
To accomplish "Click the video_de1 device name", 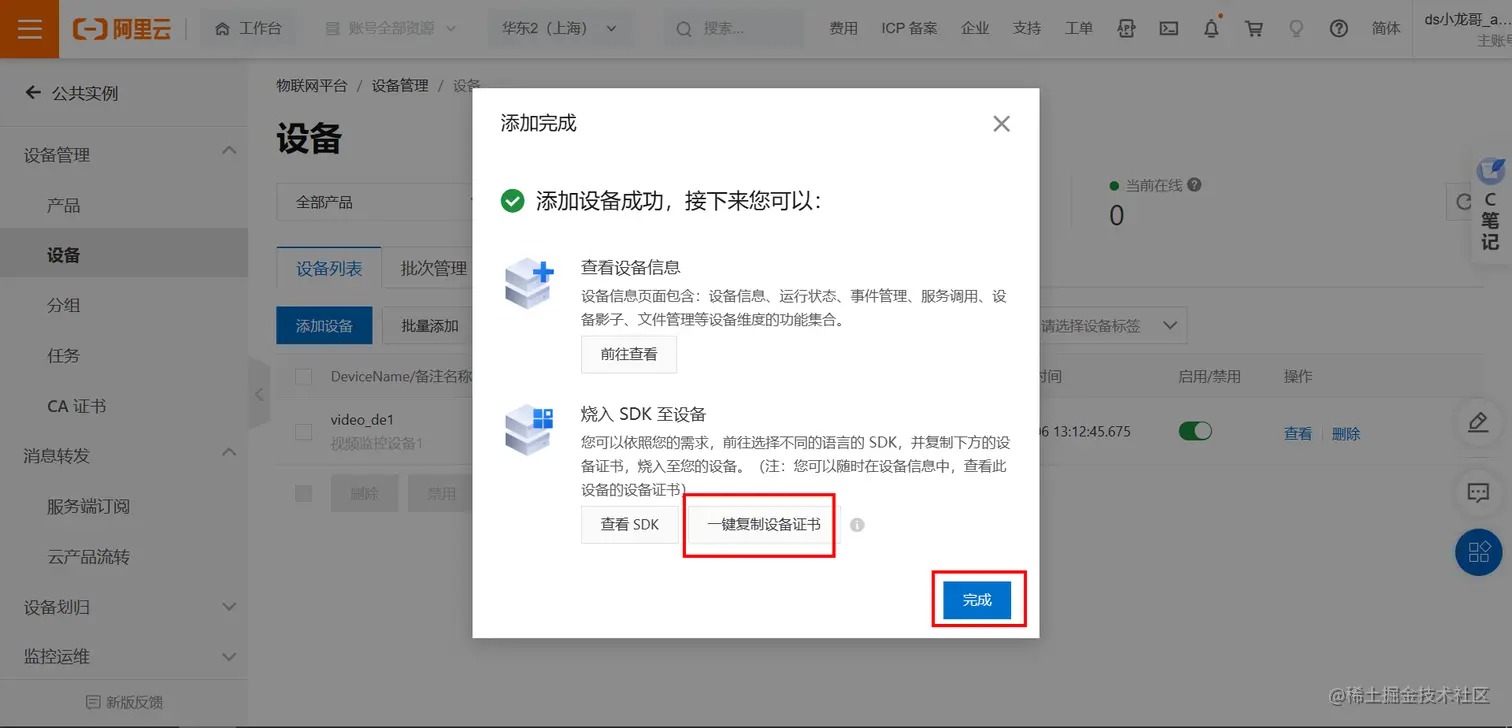I will [362, 420].
